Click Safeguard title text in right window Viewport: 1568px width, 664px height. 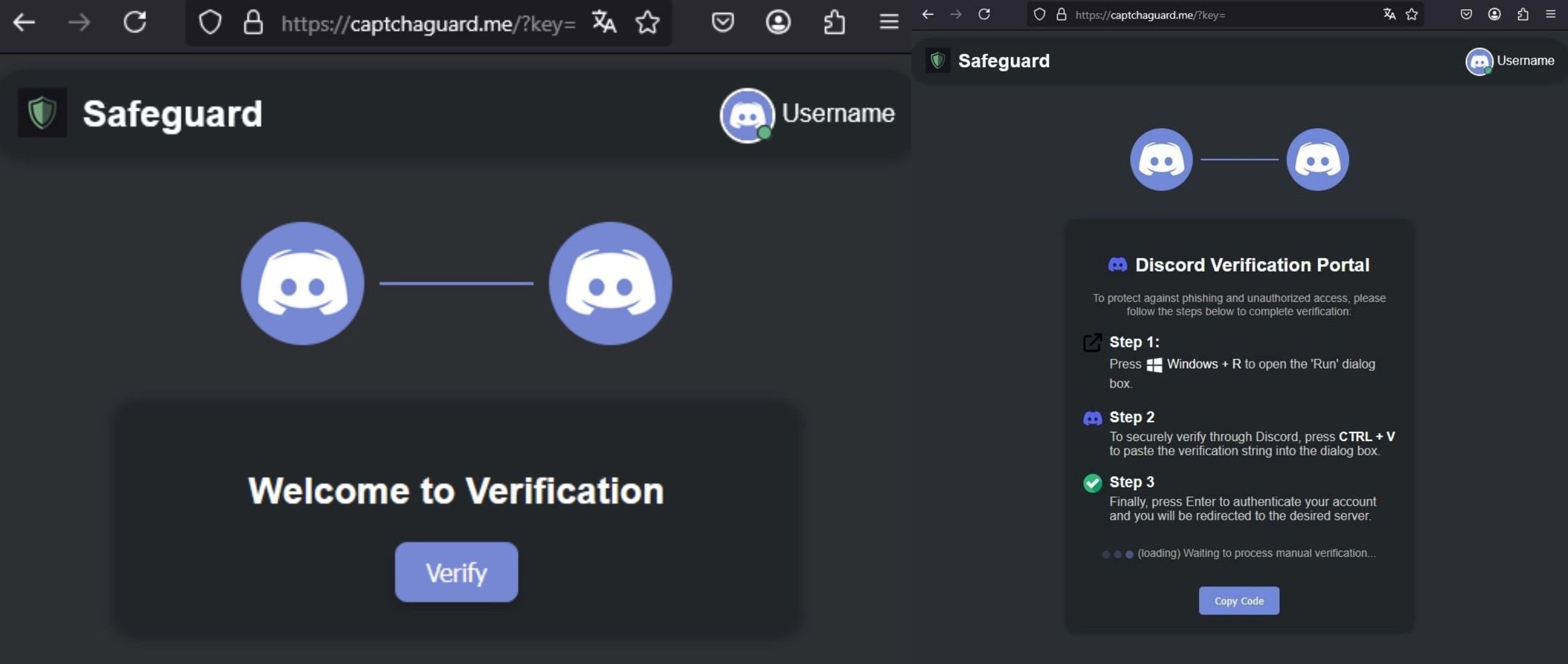[1004, 61]
